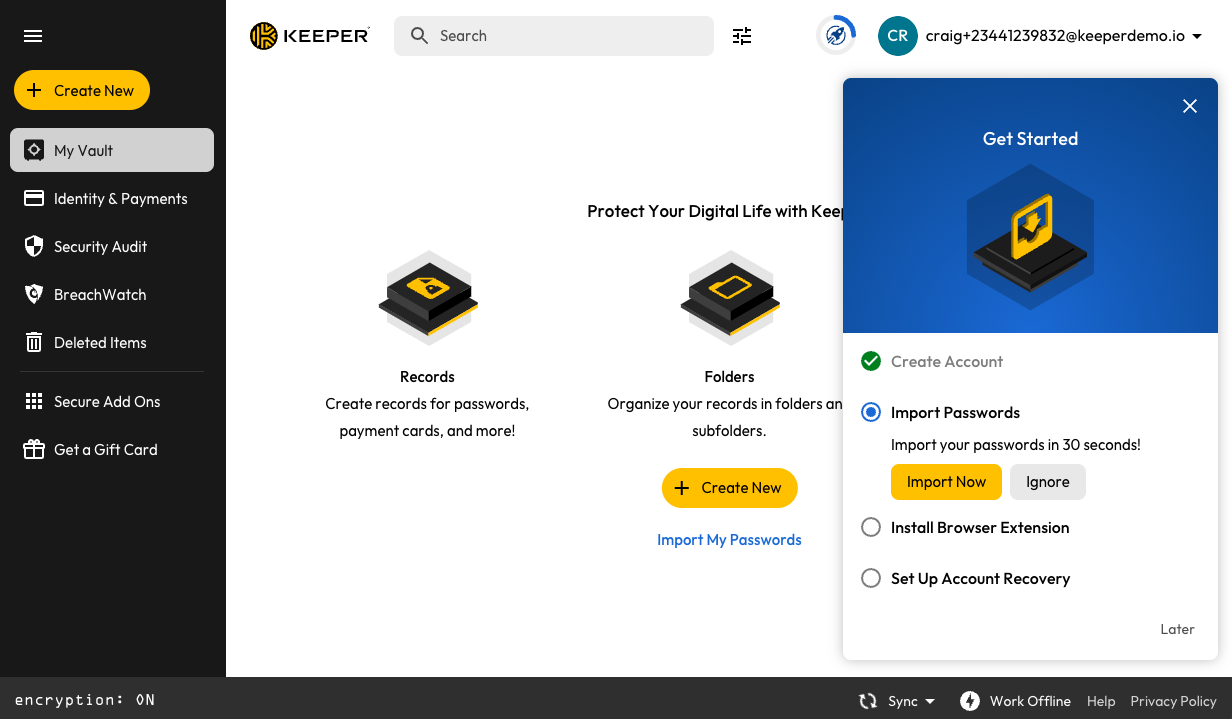Open the Sync dropdown in status bar

[x=897, y=701]
